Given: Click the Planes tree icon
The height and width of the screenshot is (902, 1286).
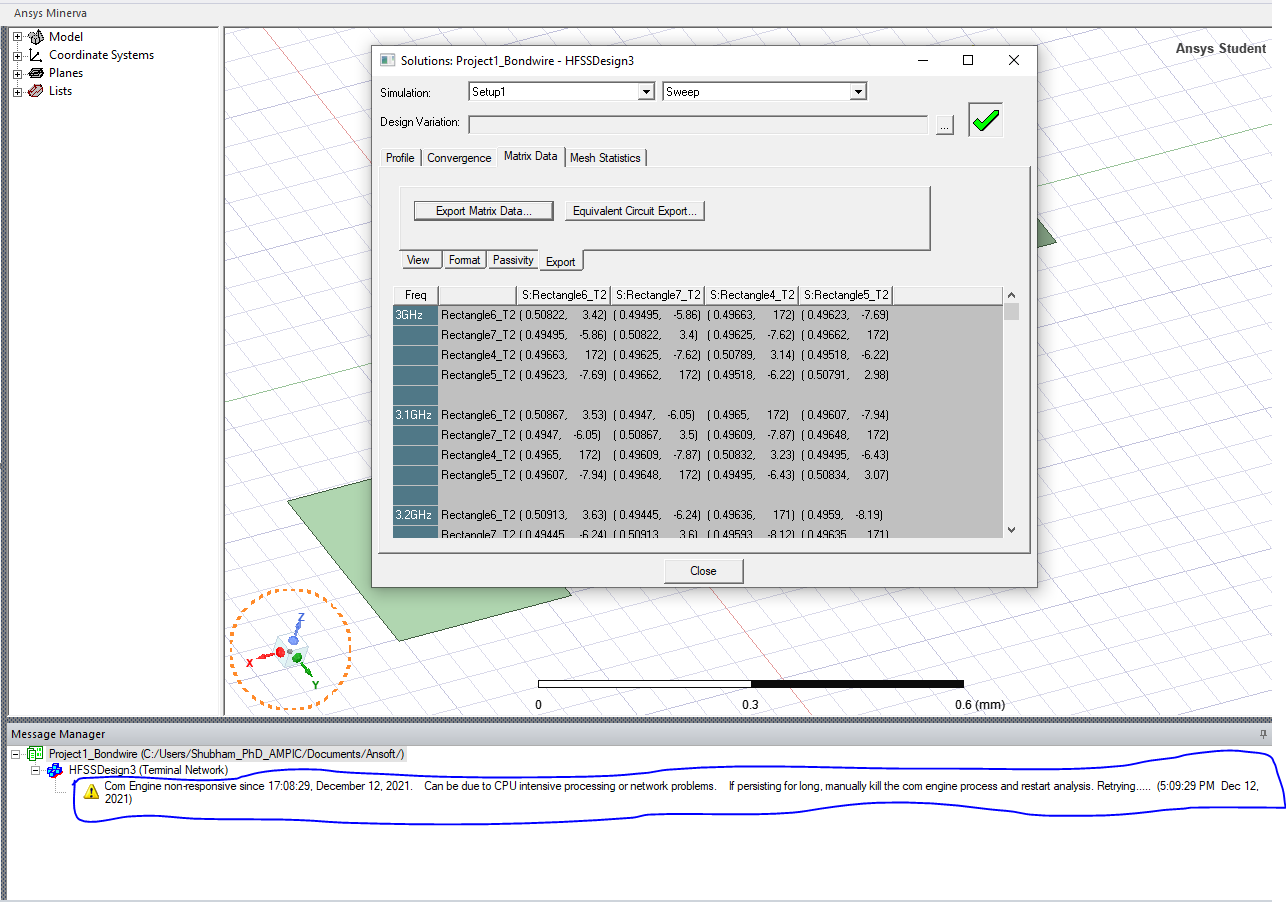Looking at the screenshot, I should 36,73.
